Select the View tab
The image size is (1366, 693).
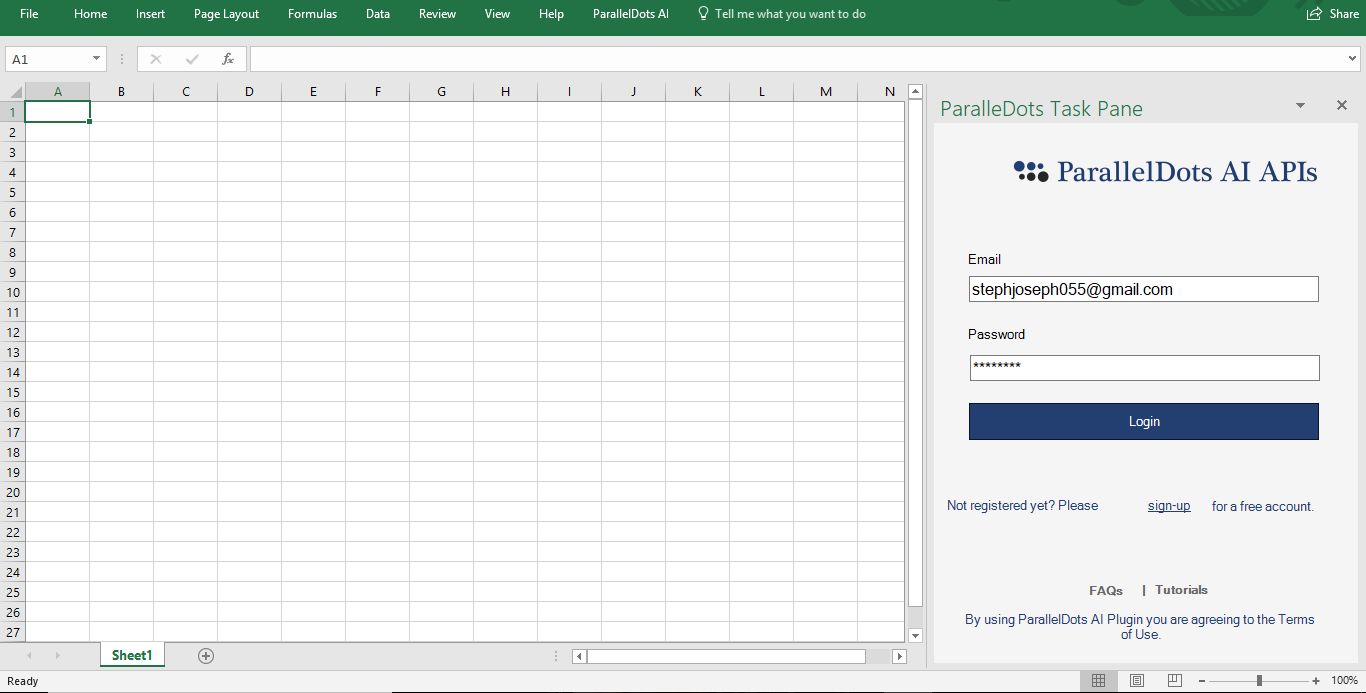coord(497,14)
